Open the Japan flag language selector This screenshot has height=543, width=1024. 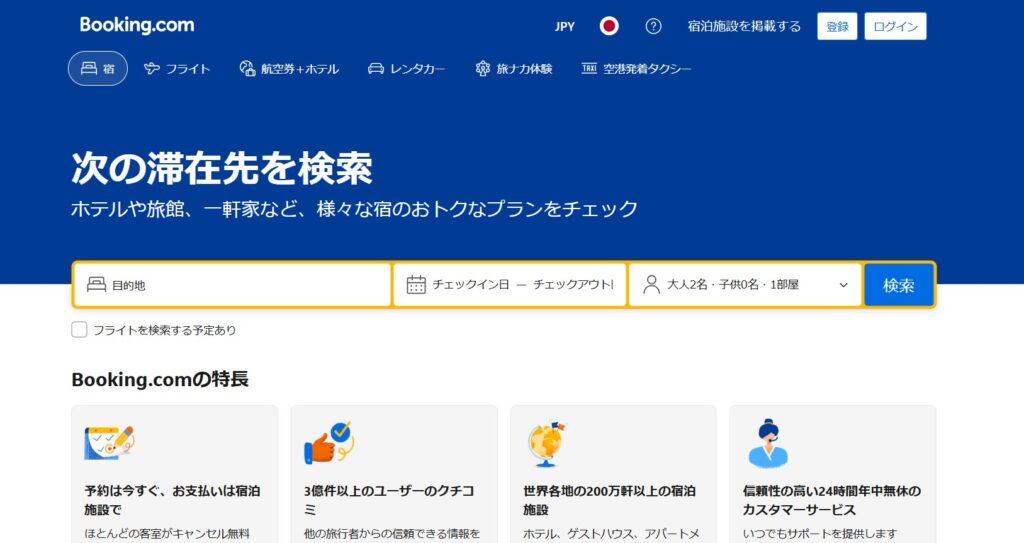(x=609, y=26)
